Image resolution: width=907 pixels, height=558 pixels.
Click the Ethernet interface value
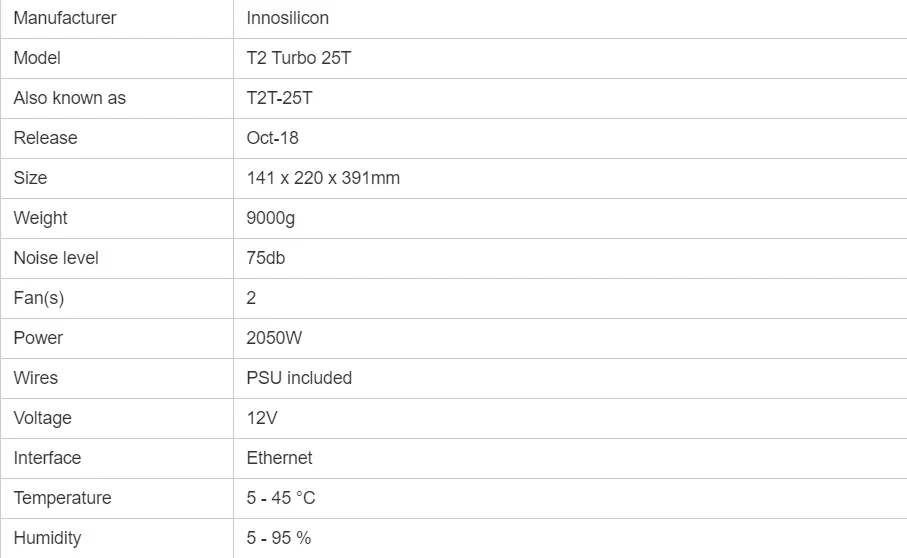(279, 457)
